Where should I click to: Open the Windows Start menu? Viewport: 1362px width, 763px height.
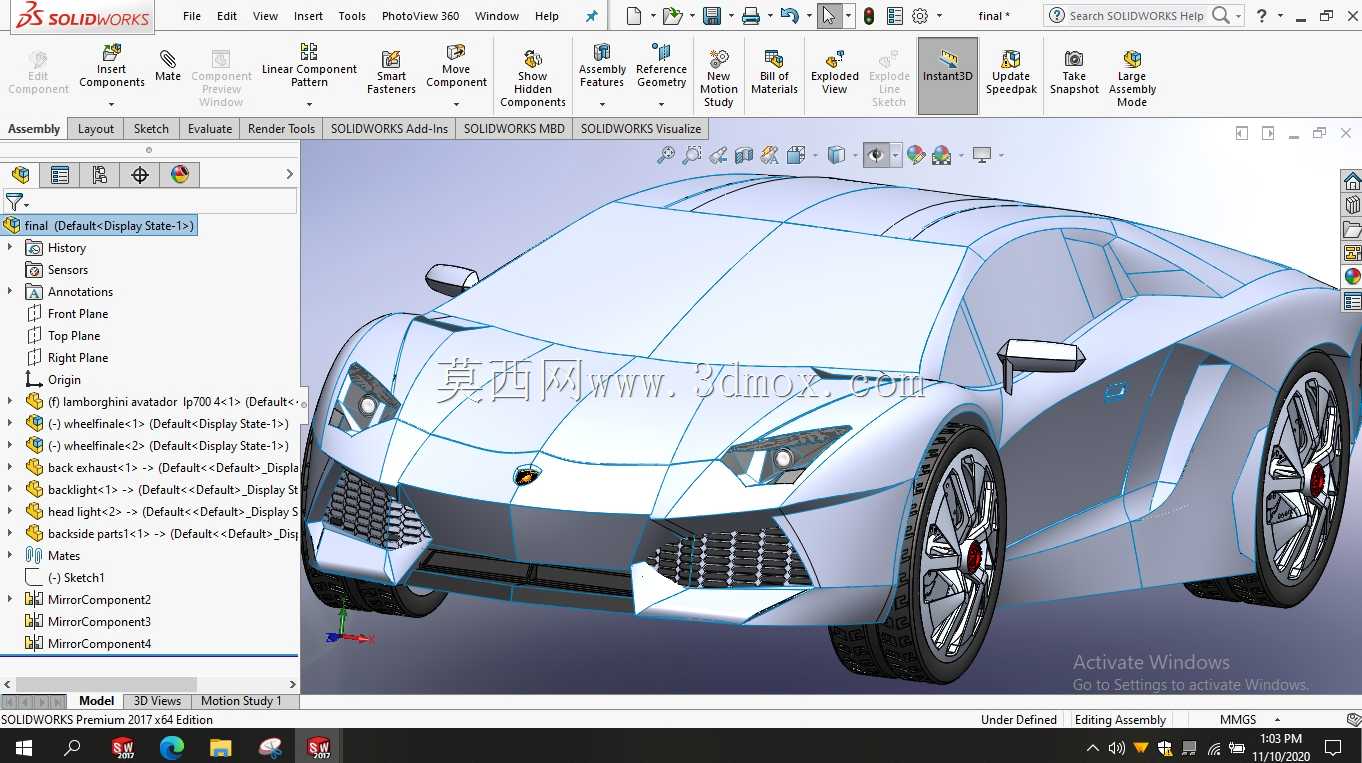point(23,746)
